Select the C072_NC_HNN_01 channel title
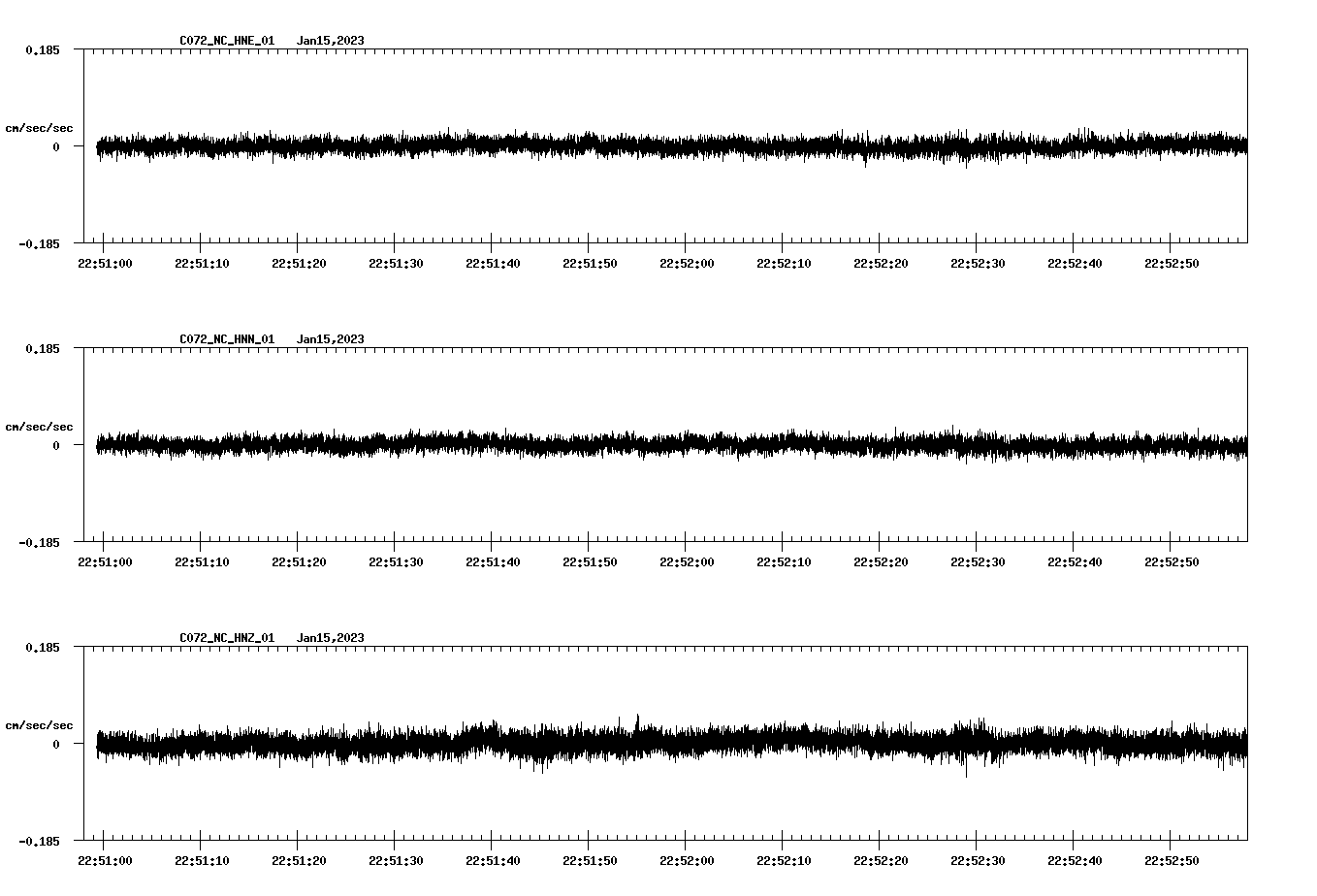Screen dimensions: 1317x896 (226, 339)
